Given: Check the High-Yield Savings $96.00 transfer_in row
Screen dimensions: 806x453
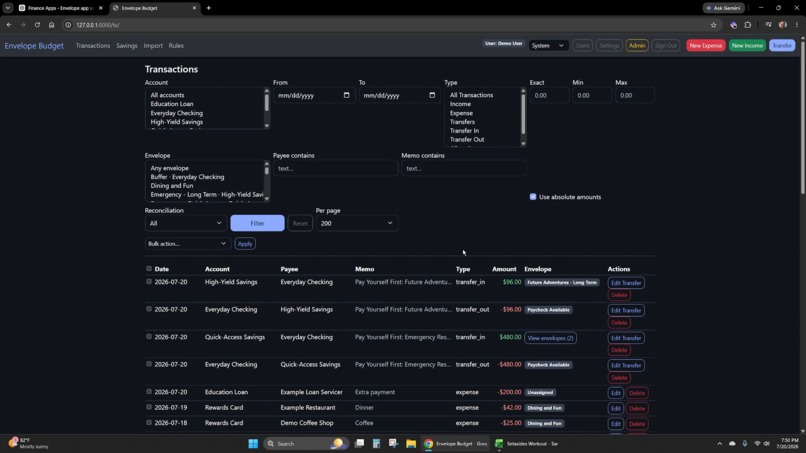Looking at the screenshot, I should click(149, 281).
